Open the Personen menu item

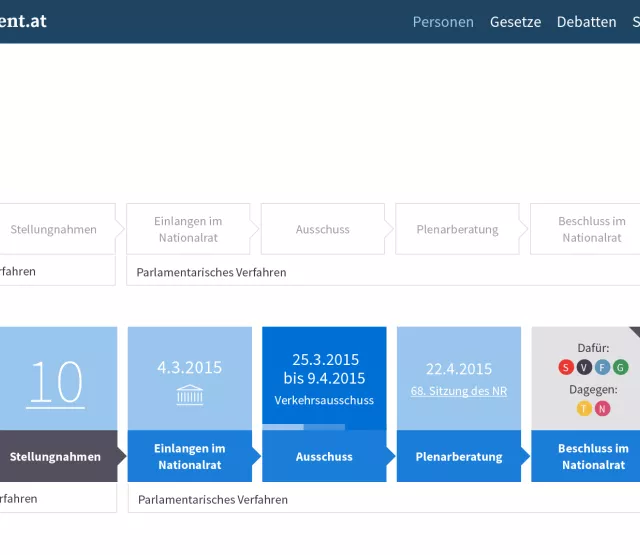[443, 21]
